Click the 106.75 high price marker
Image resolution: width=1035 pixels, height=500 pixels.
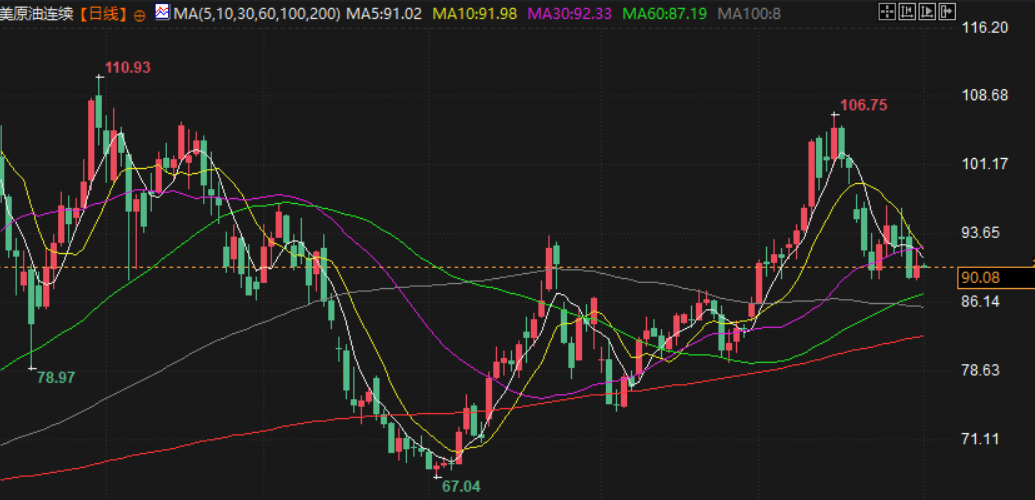point(864,105)
